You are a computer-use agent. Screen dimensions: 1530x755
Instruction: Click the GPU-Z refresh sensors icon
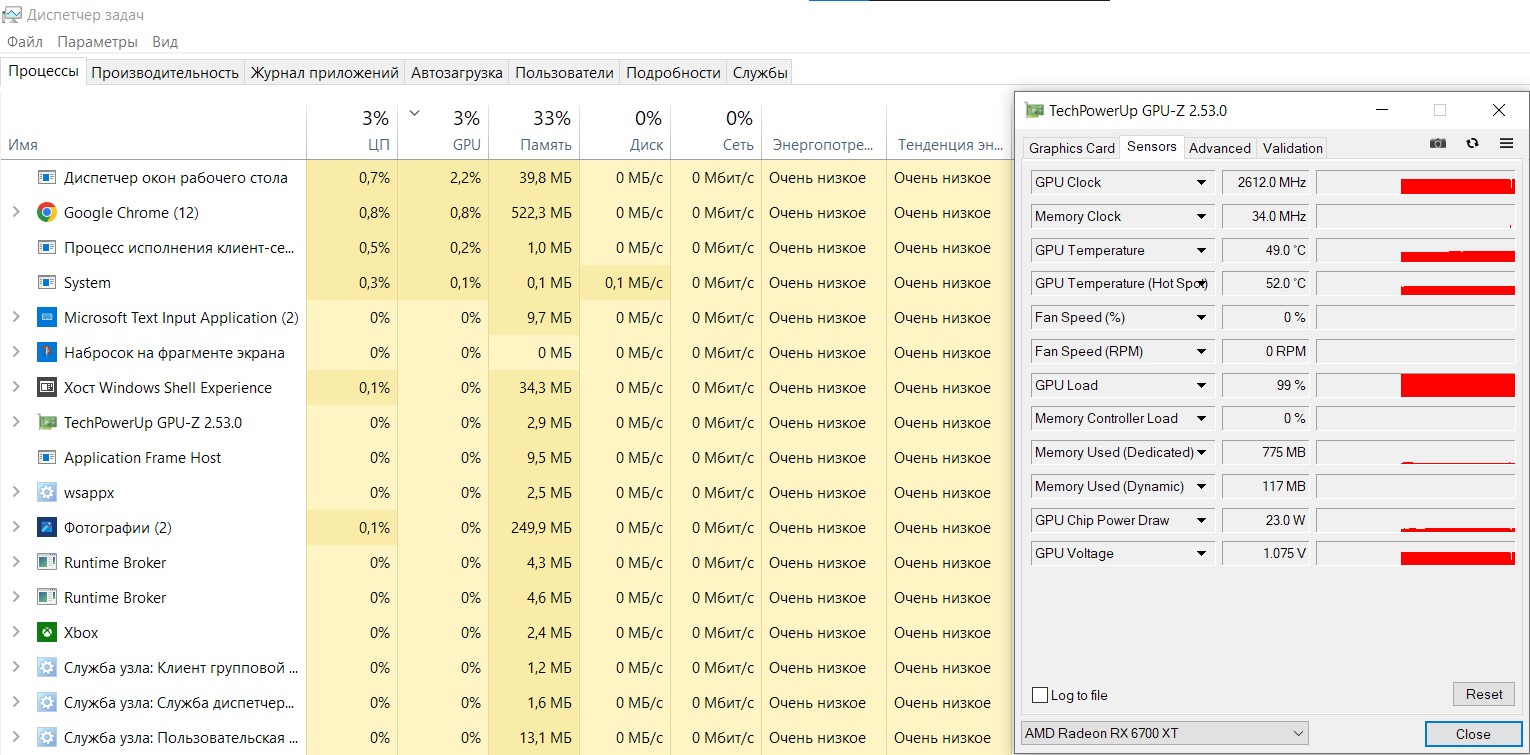[x=1472, y=143]
